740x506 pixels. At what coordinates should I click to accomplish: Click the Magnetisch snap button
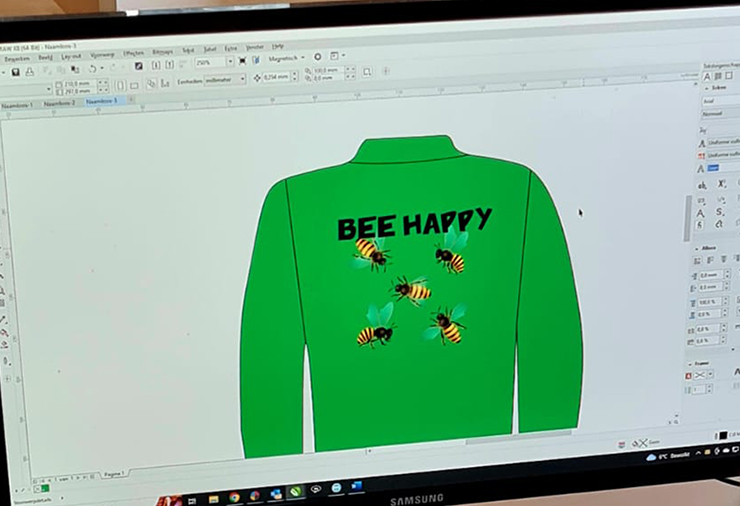pyautogui.click(x=286, y=58)
